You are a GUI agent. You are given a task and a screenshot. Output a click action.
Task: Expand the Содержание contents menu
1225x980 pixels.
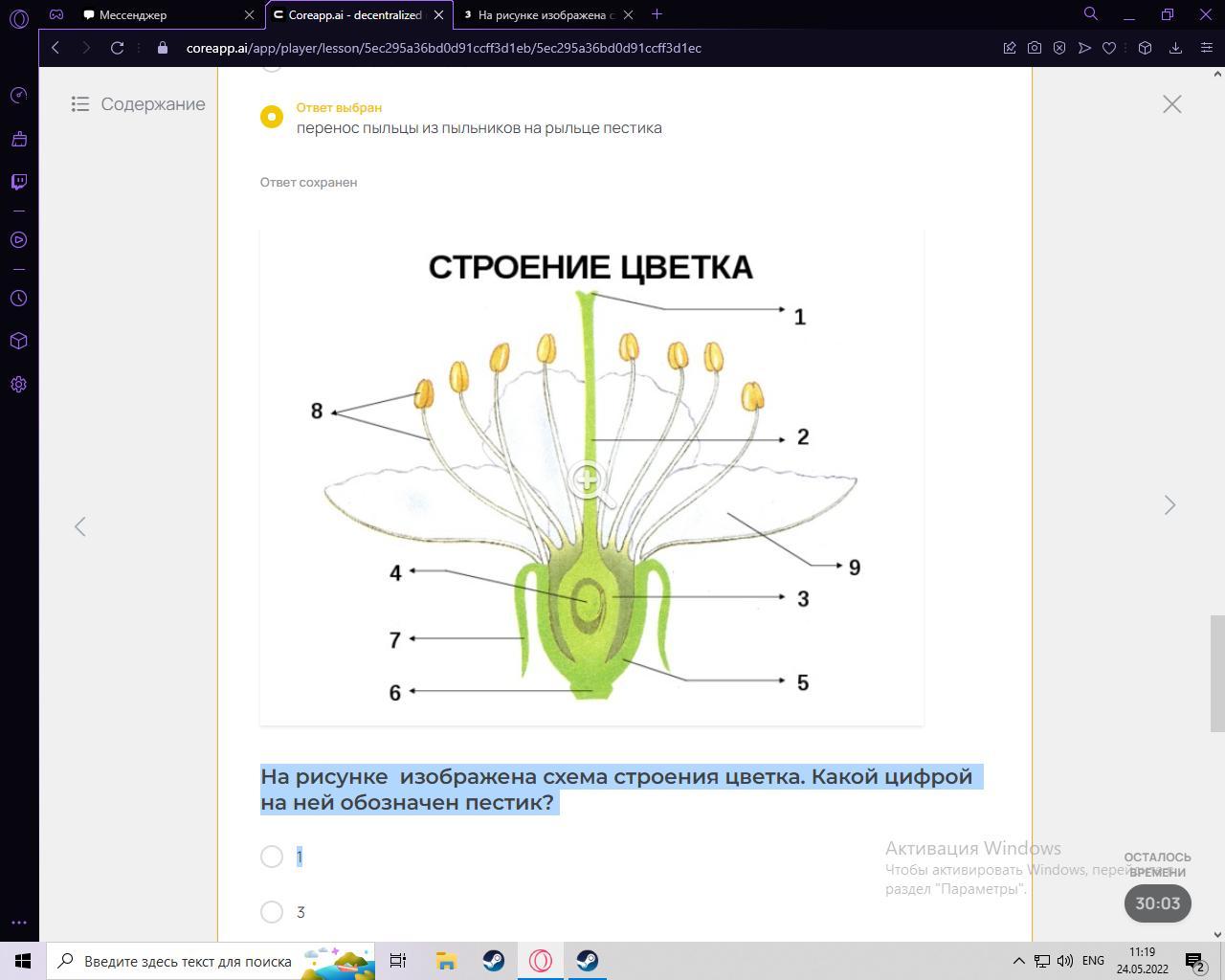(139, 104)
